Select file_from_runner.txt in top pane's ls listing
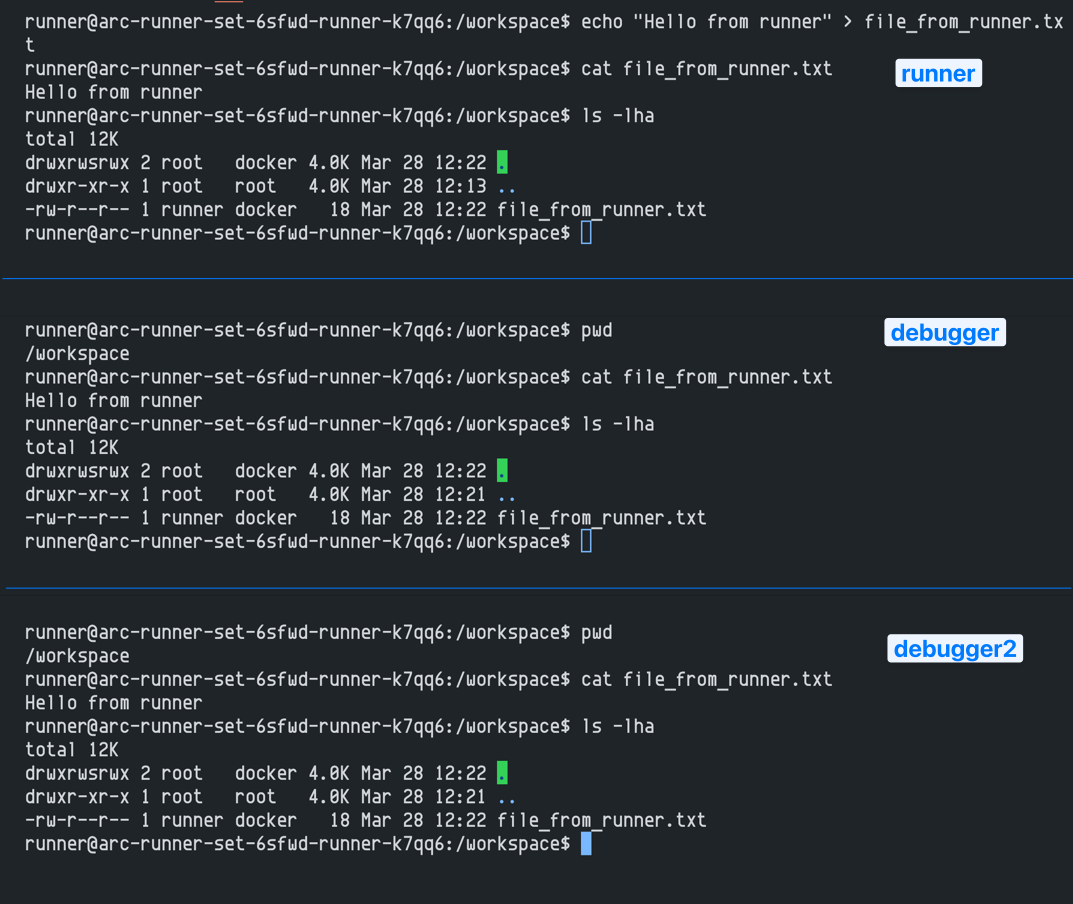The image size is (1073, 904). pyautogui.click(x=601, y=210)
